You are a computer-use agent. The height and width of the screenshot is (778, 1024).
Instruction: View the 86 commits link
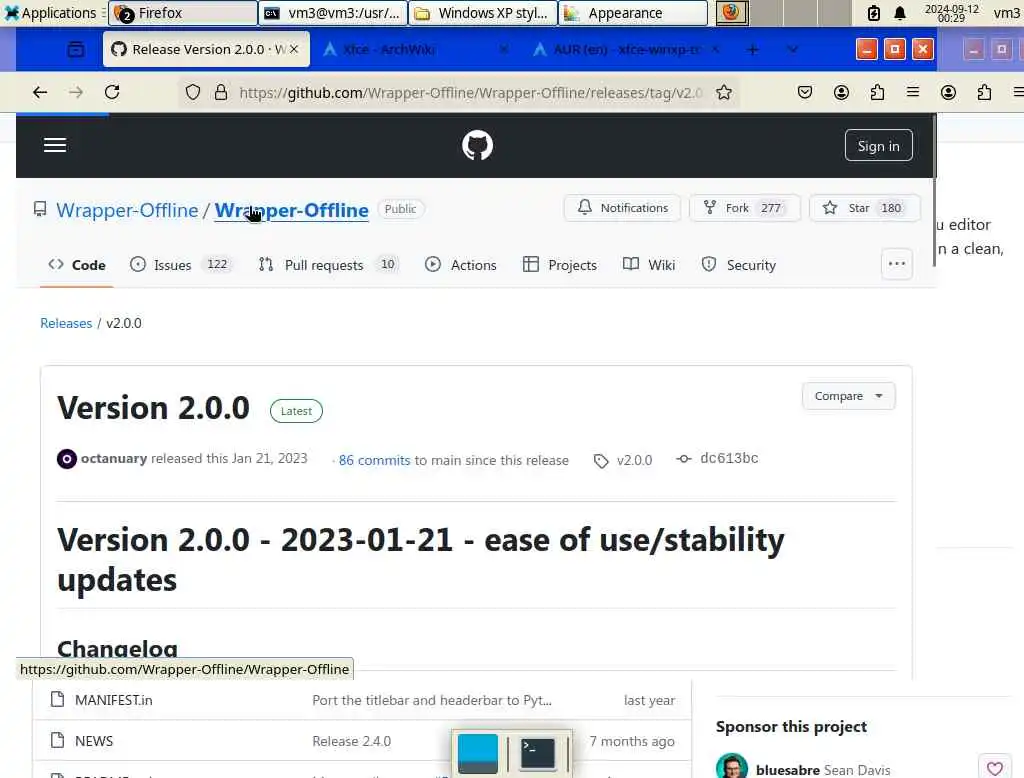click(x=374, y=461)
